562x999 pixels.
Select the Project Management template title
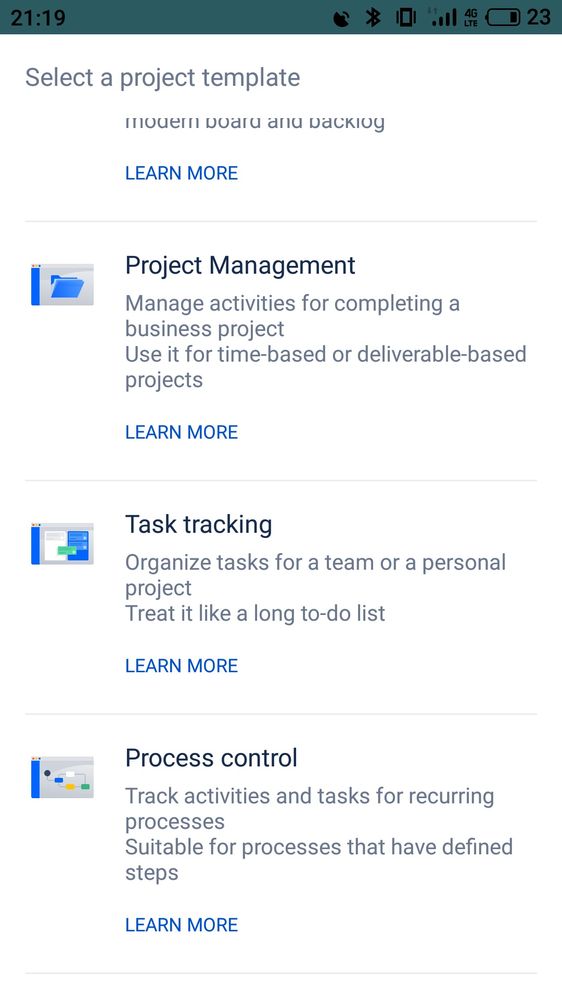(x=240, y=266)
